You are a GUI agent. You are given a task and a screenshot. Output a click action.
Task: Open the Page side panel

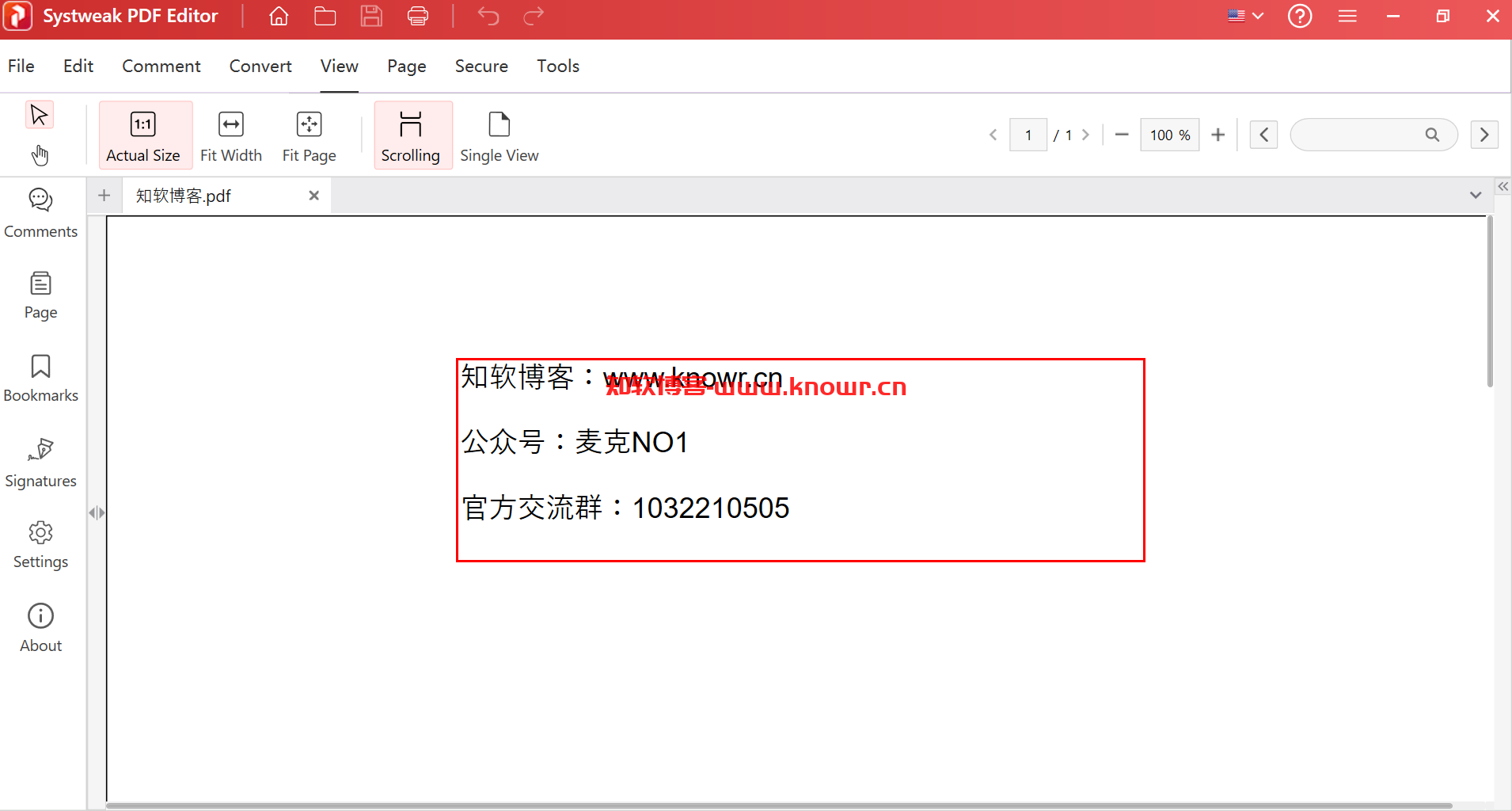pos(41,295)
